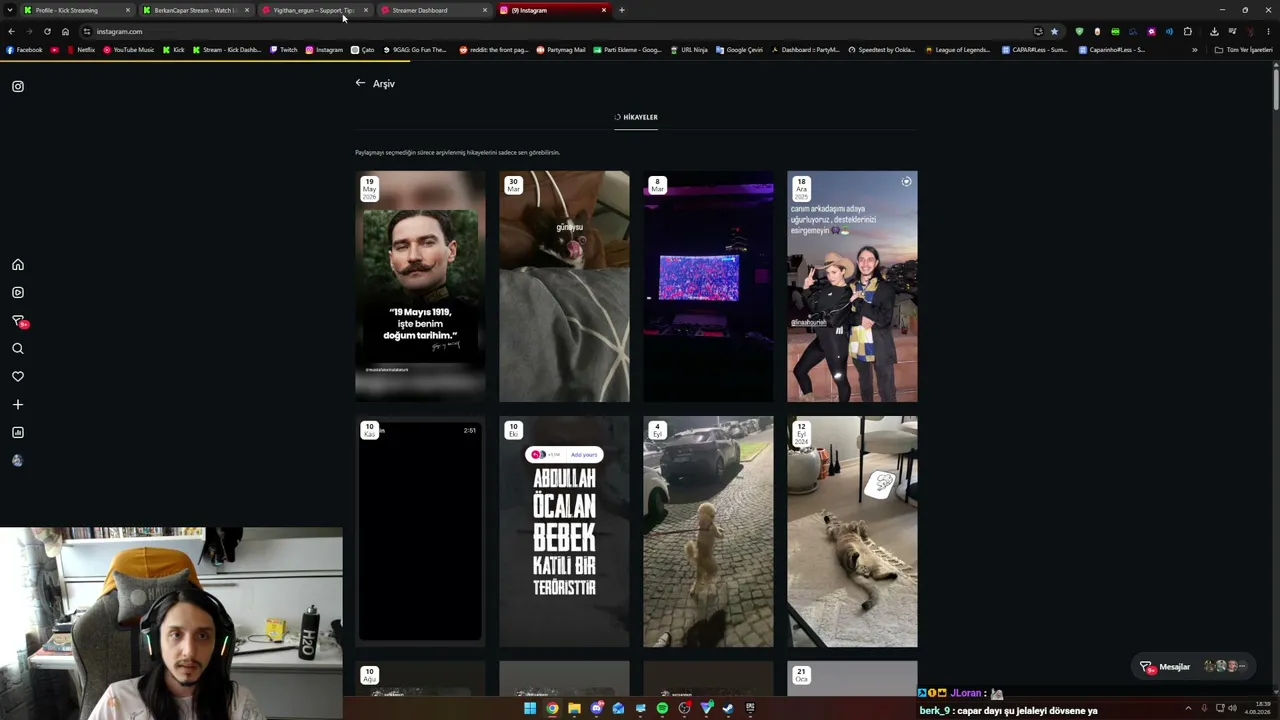Show hidden system tray icons
Image resolution: width=1280 pixels, height=720 pixels.
coord(1188,709)
